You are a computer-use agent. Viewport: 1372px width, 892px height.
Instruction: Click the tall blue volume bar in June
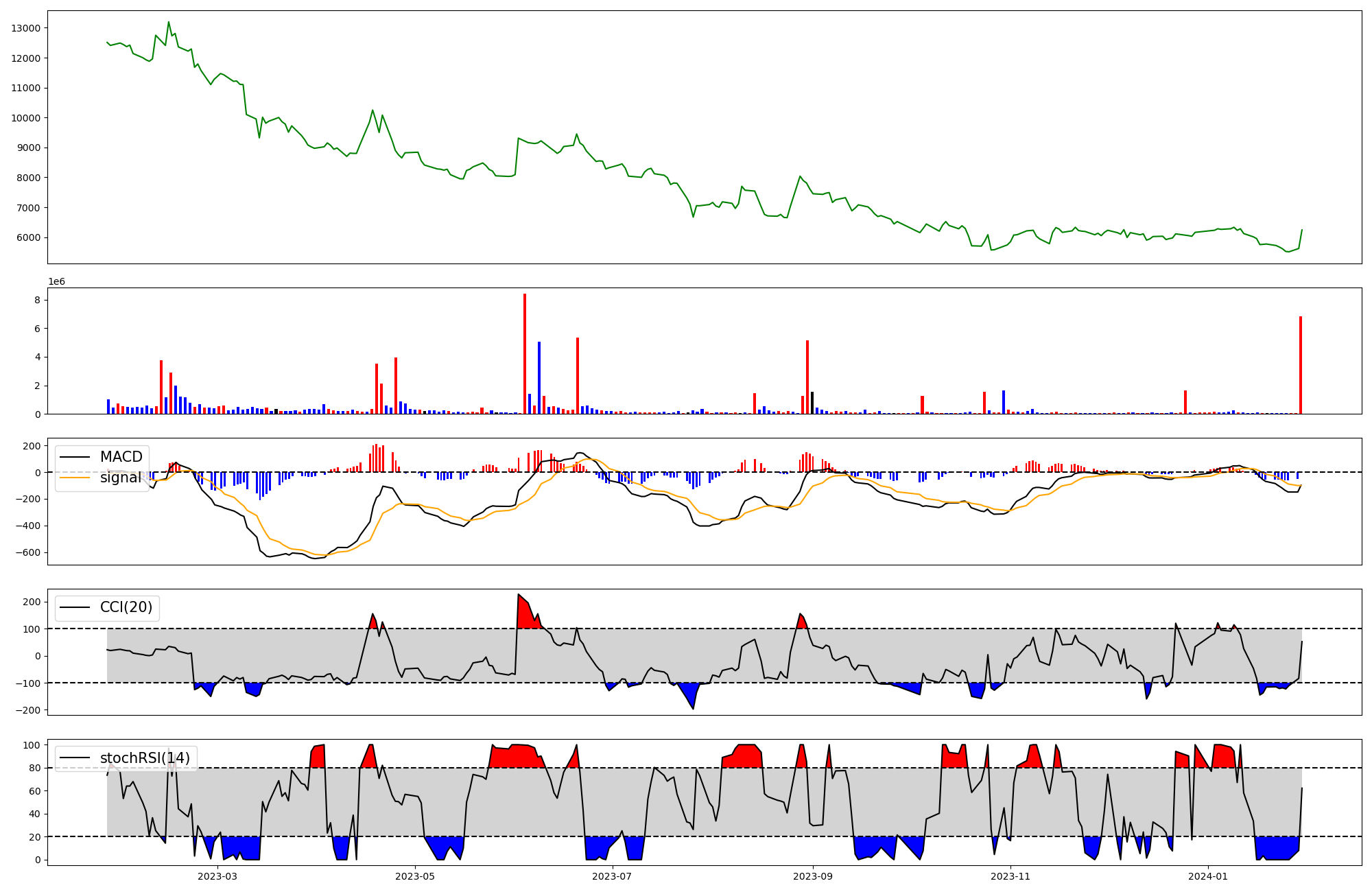tap(539, 377)
